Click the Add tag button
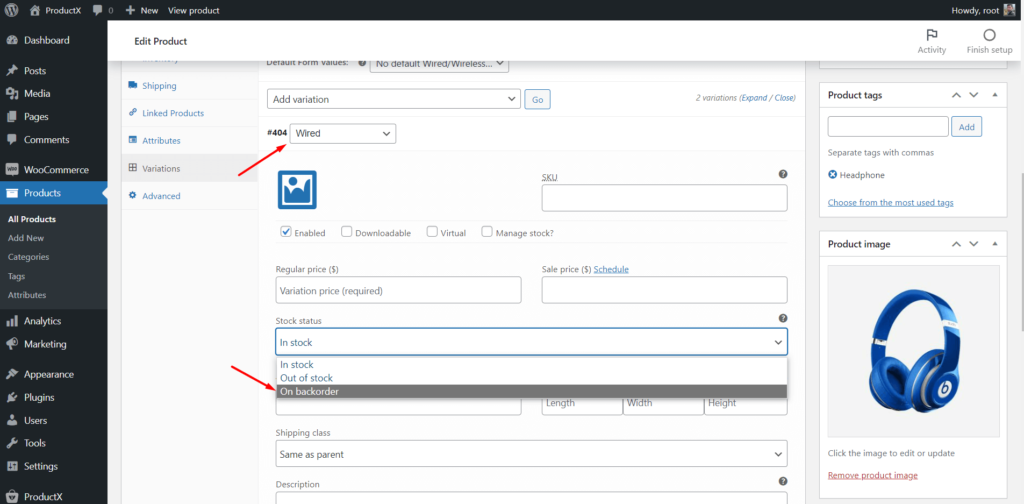This screenshot has height=504, width=1024. pos(967,127)
